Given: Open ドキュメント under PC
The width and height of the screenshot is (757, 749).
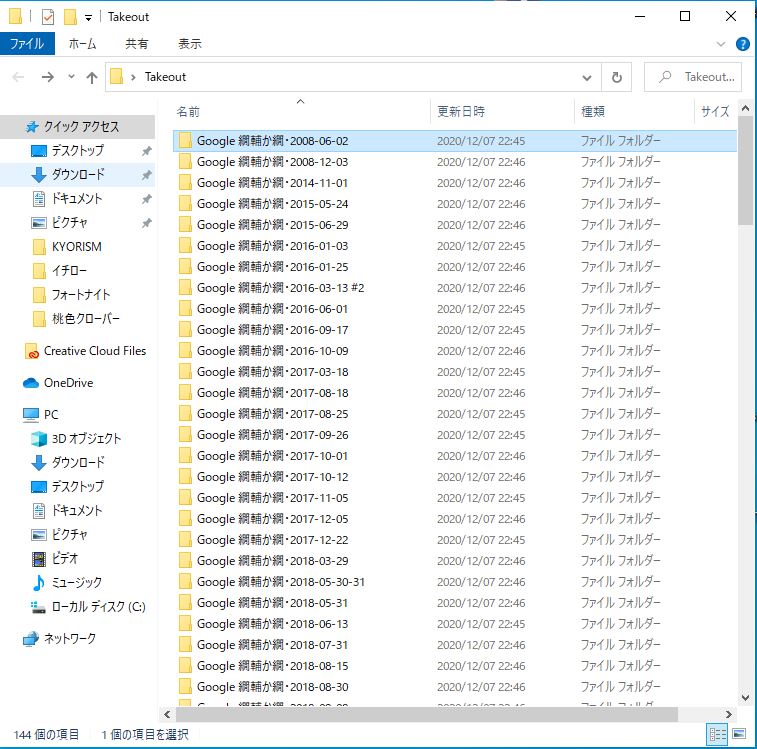Looking at the screenshot, I should [x=77, y=510].
